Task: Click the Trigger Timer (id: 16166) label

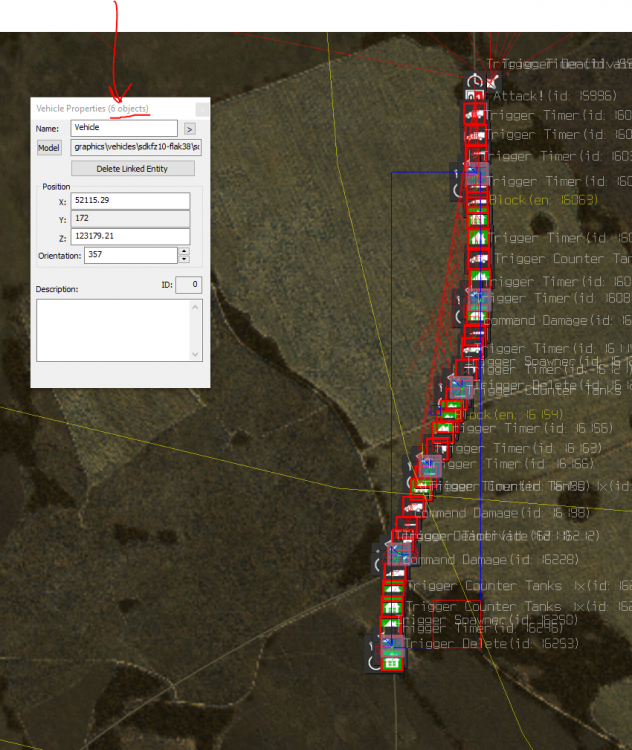Action: 511,464
